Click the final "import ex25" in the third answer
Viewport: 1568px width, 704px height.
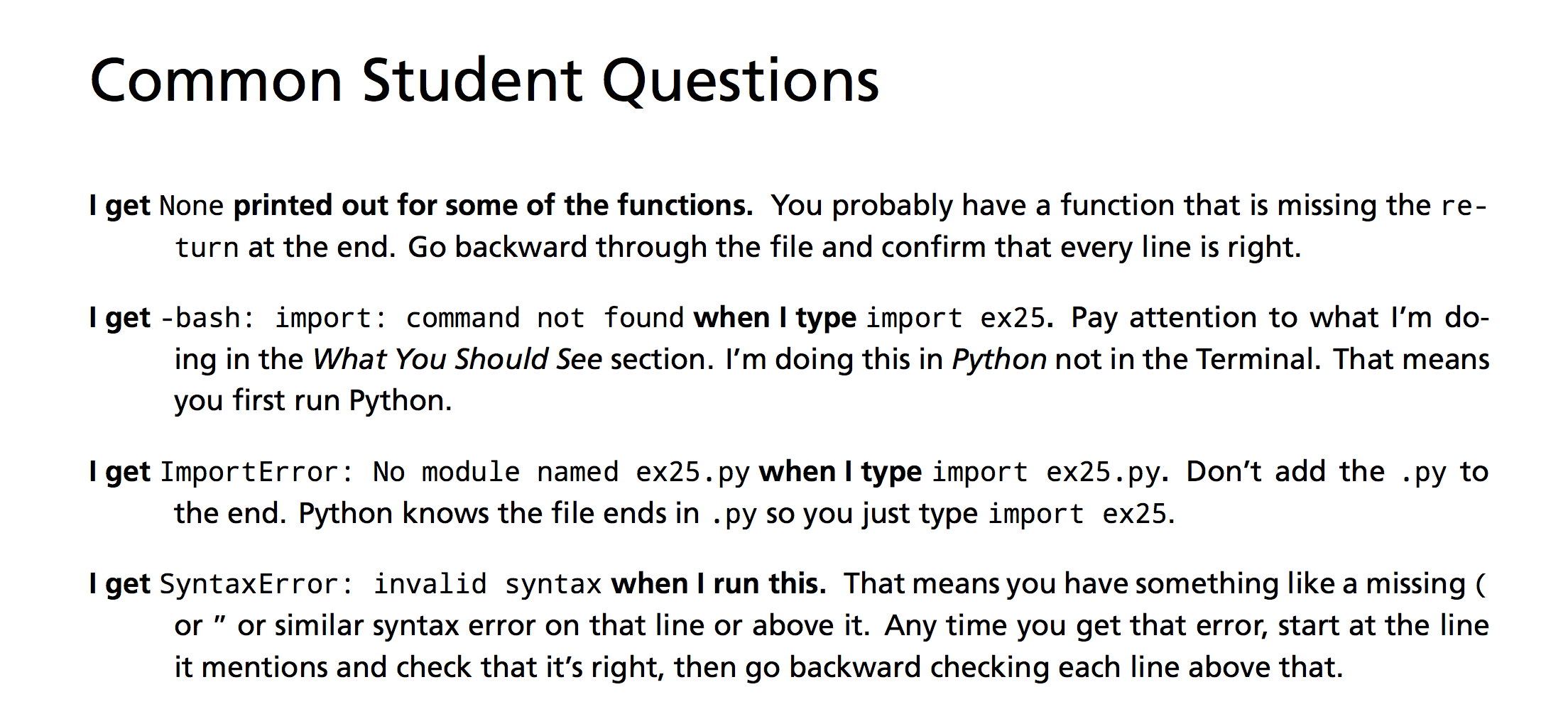point(1077,514)
